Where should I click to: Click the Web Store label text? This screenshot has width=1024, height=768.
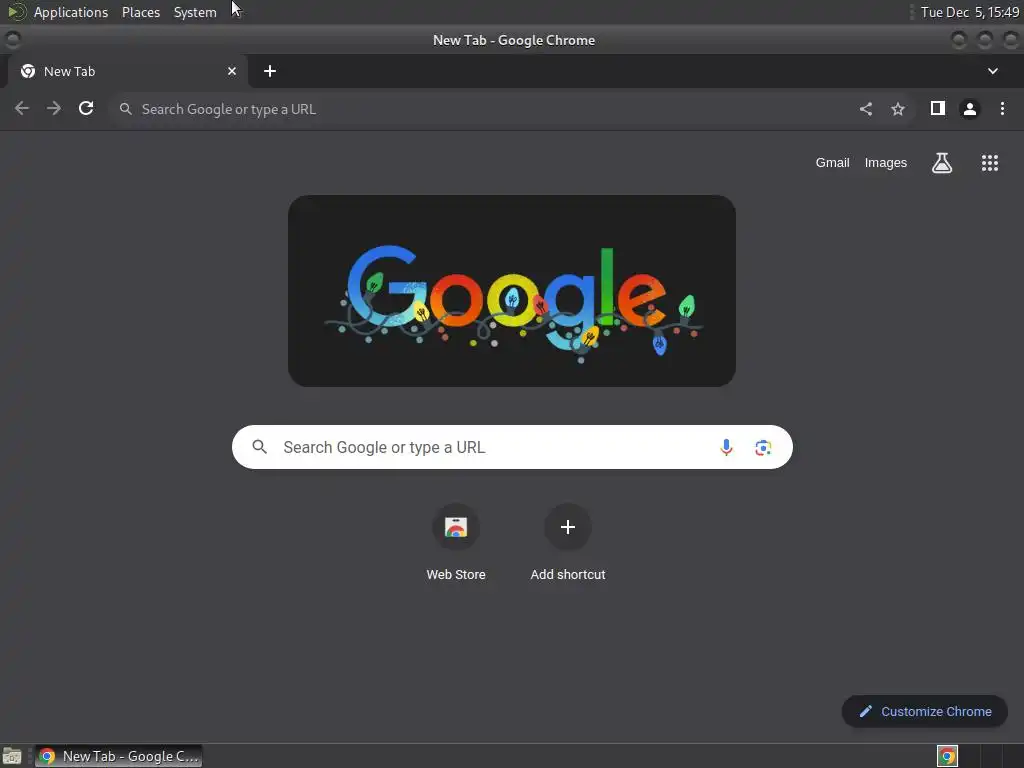(456, 575)
